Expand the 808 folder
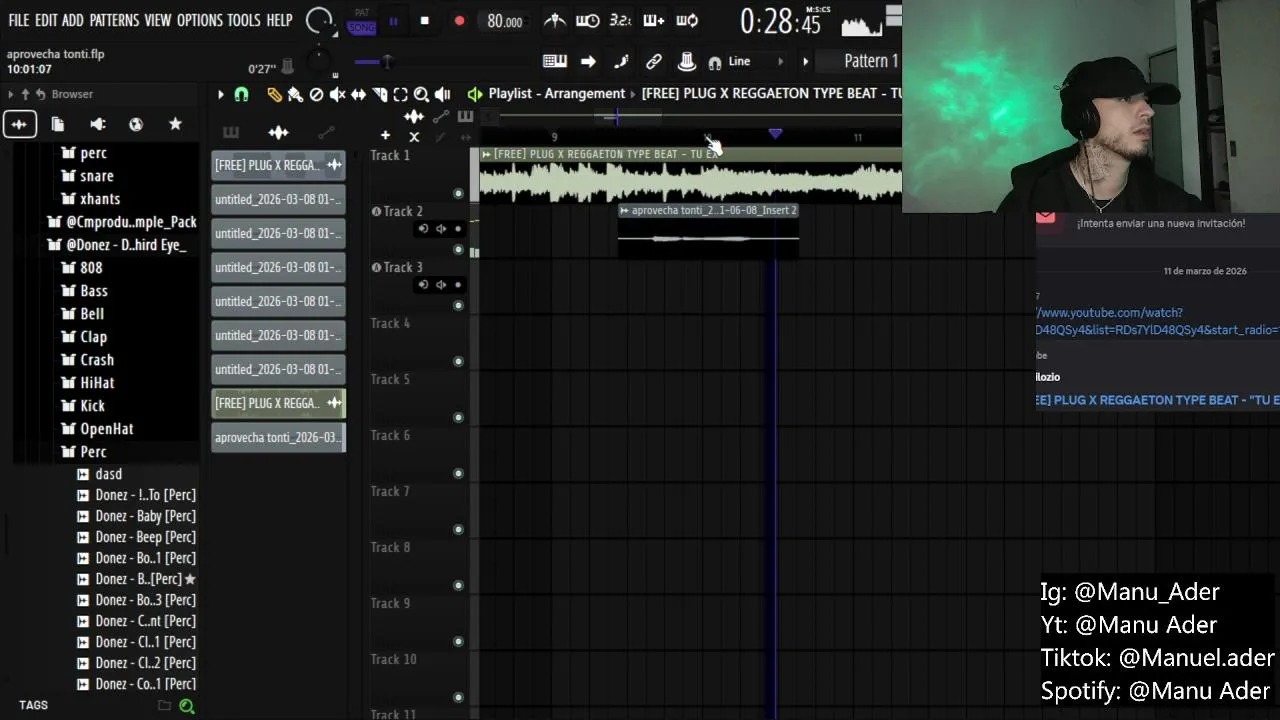The width and height of the screenshot is (1280, 720). (82, 268)
